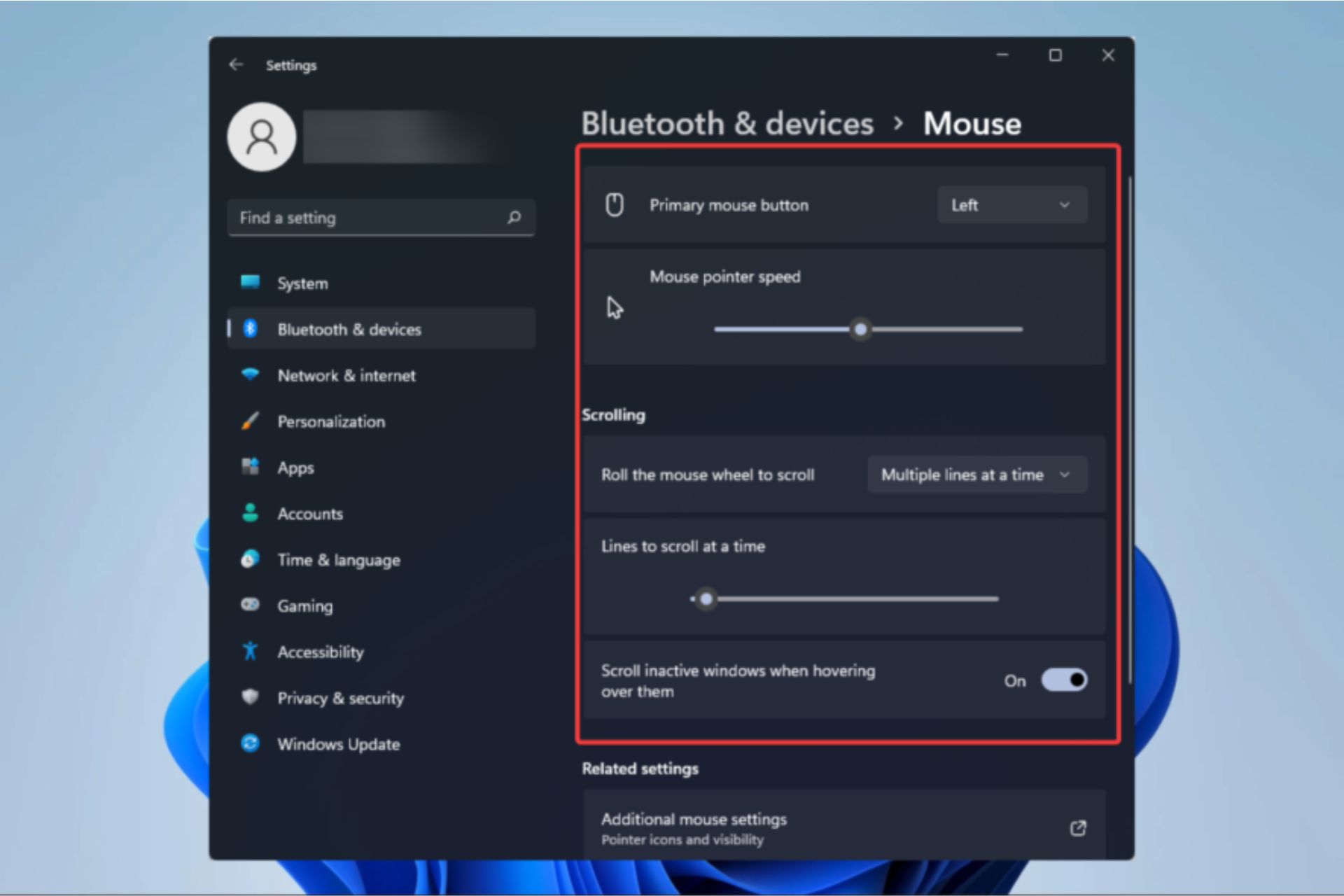Click the Mouse page title

pos(972,124)
